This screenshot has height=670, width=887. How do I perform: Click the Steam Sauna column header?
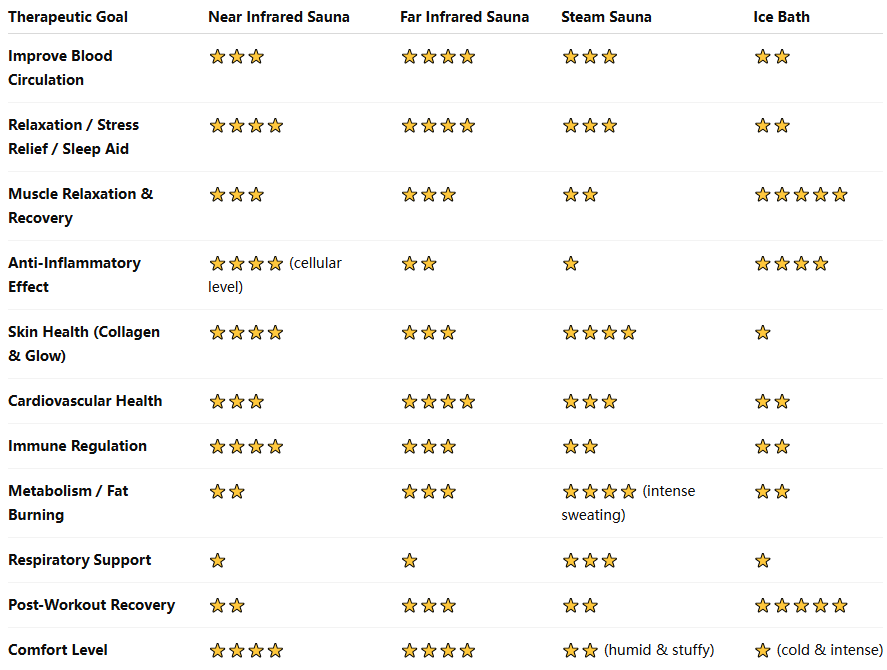point(606,17)
